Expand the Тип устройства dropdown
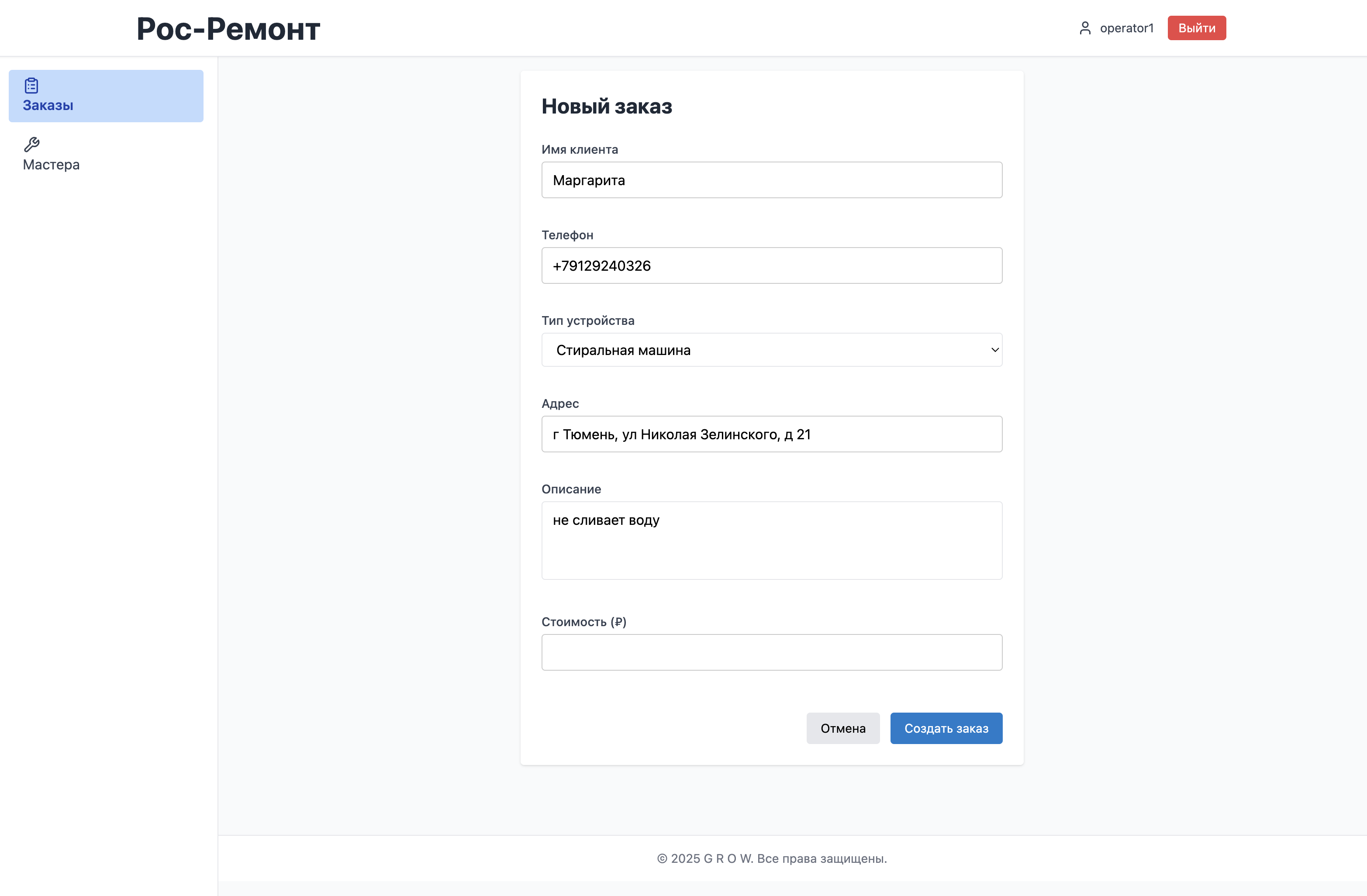 pos(772,350)
